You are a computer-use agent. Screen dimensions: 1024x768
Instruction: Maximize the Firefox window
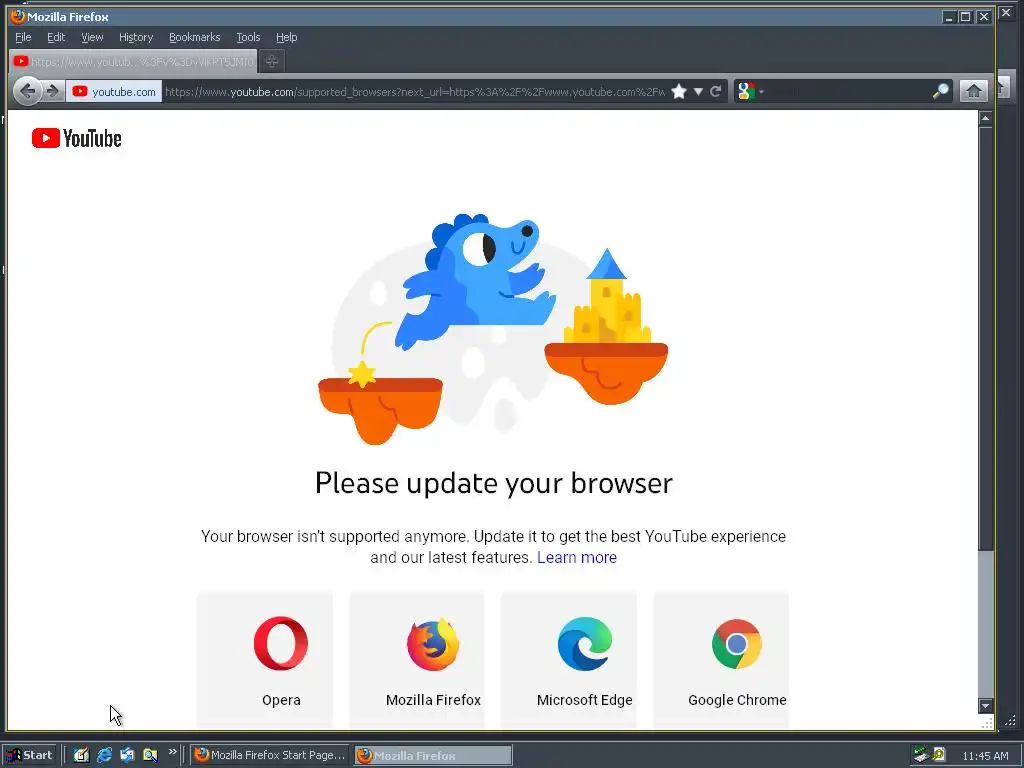[965, 17]
